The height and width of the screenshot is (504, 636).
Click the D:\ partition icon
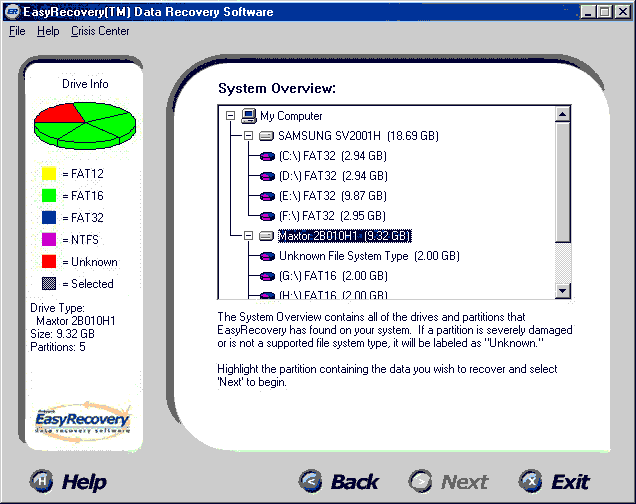(267, 176)
